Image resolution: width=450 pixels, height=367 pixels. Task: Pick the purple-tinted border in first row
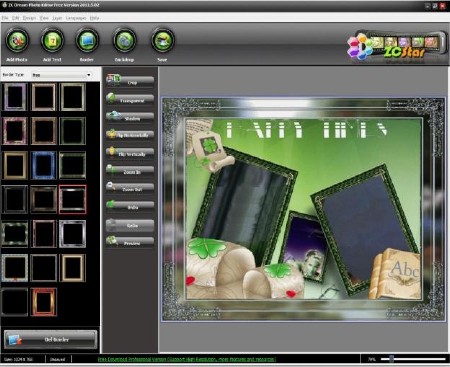tap(15, 97)
